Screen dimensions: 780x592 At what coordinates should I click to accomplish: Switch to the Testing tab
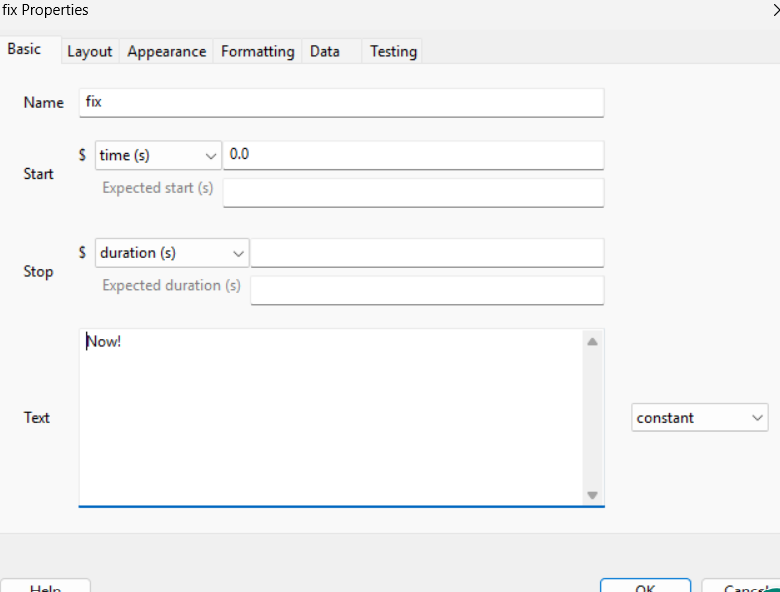point(393,51)
